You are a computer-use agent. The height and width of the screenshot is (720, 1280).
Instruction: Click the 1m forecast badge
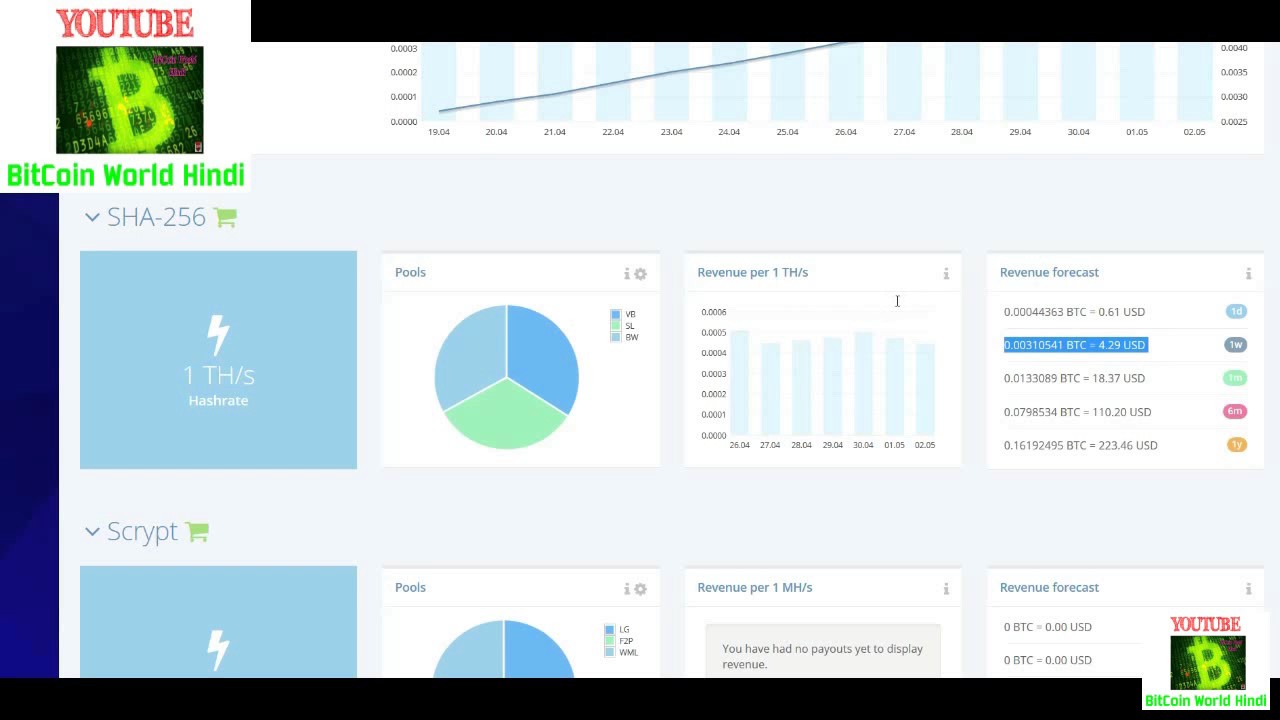point(1236,378)
